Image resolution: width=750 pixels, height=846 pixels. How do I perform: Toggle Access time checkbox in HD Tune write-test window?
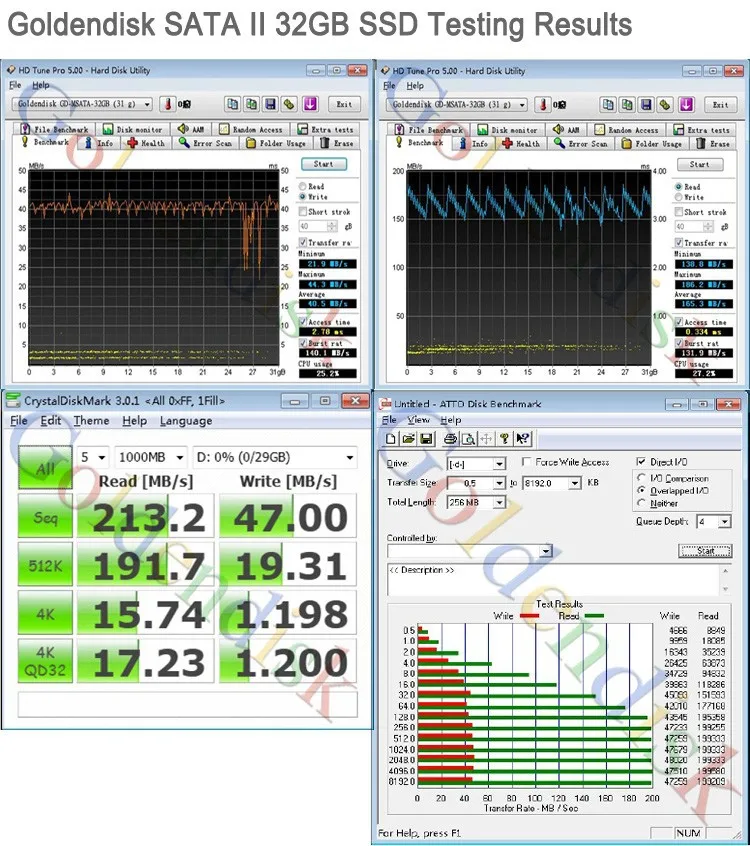303,322
